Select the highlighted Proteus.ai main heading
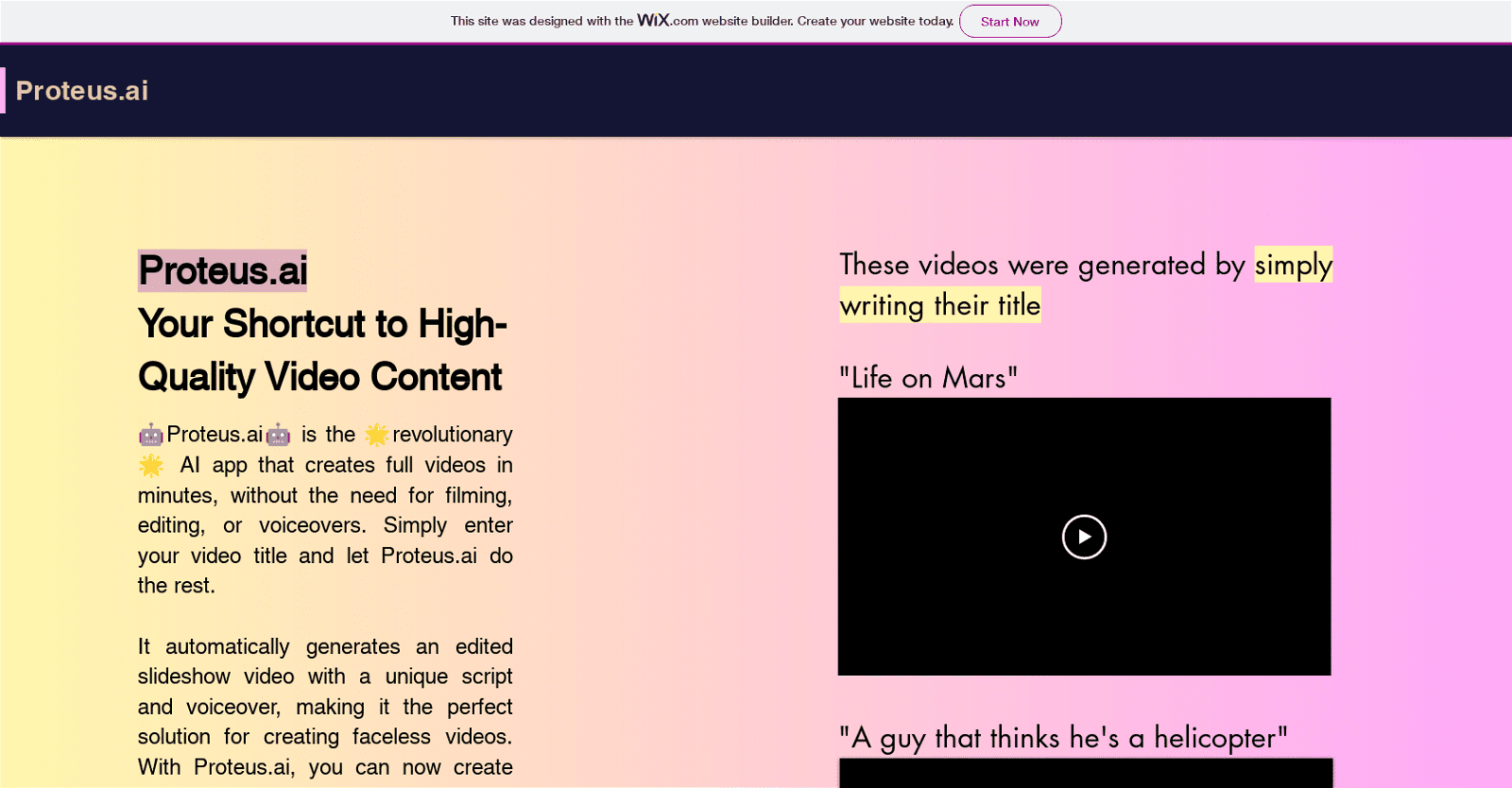 tap(223, 271)
